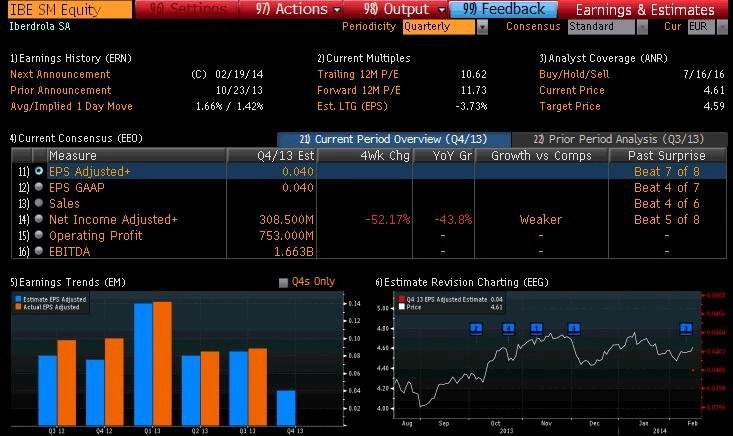Open the Cur EUR currency dropdown arrow
Viewport: 733px width, 436px height.
[x=722, y=27]
